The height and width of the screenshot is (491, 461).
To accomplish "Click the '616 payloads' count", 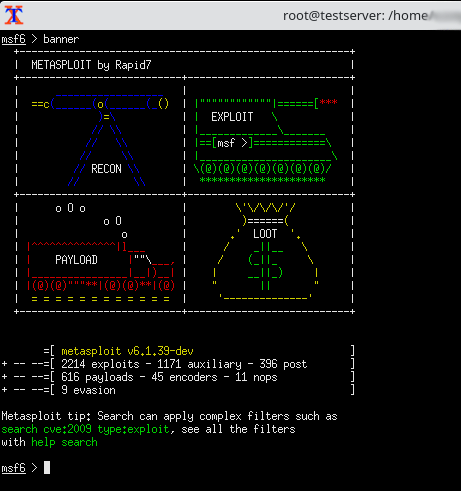I will pos(97,377).
